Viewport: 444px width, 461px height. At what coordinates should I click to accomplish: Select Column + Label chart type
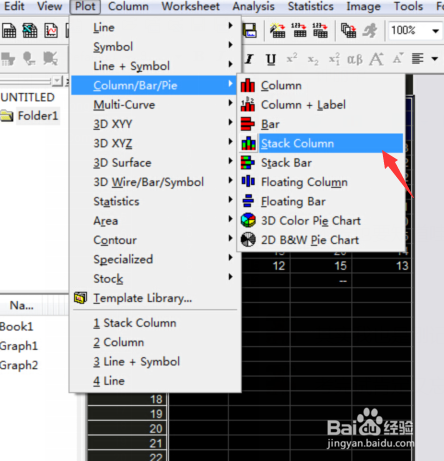coord(321,105)
